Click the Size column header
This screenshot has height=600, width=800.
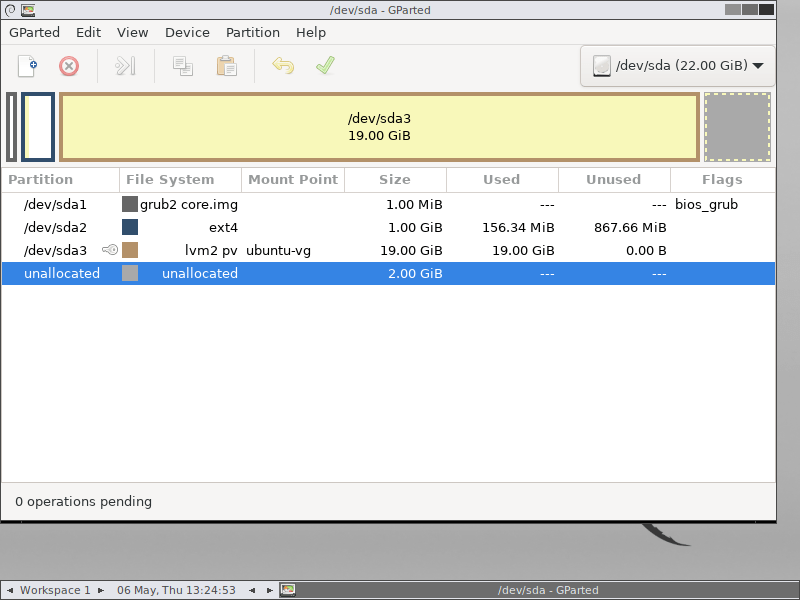pos(394,180)
